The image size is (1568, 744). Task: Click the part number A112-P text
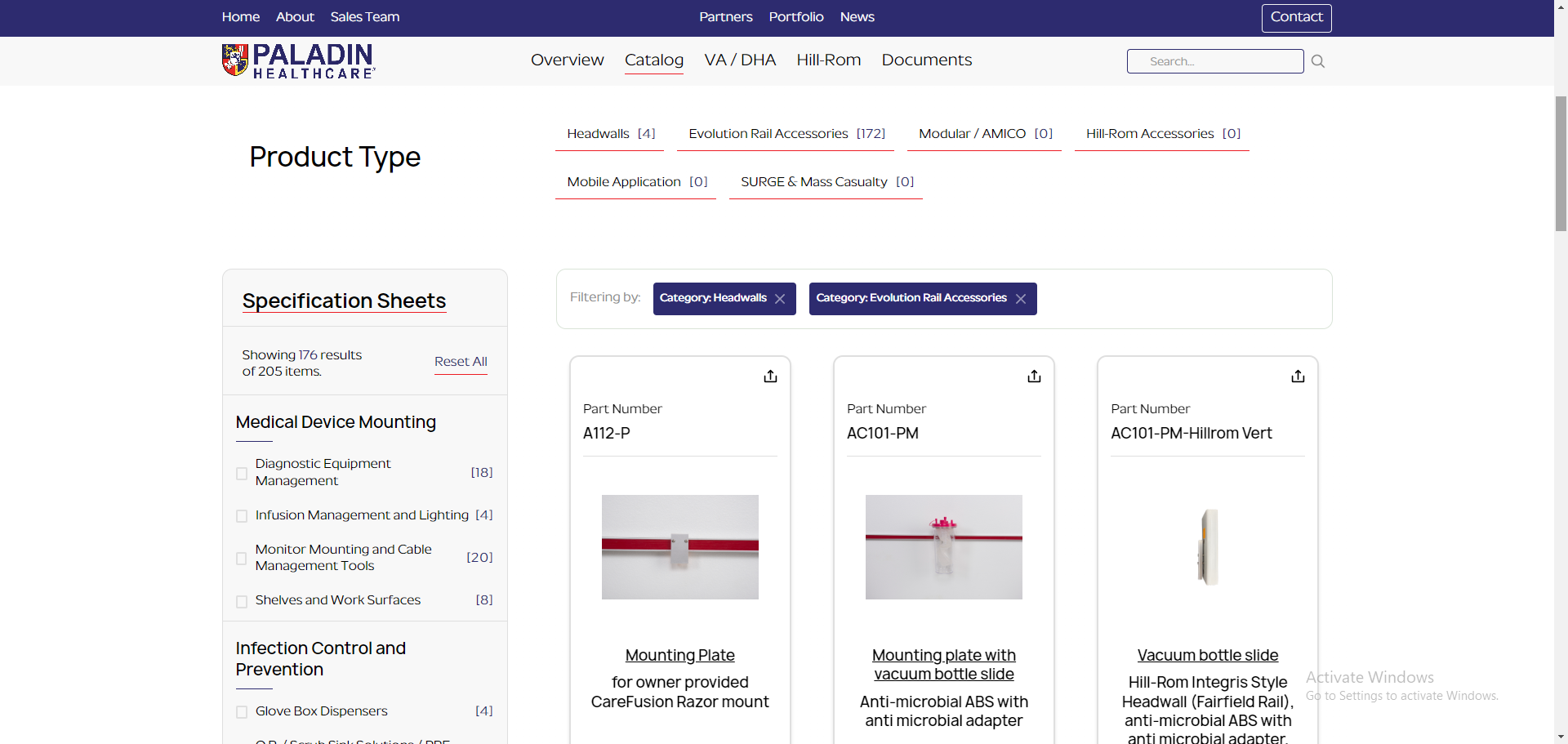[x=607, y=434]
